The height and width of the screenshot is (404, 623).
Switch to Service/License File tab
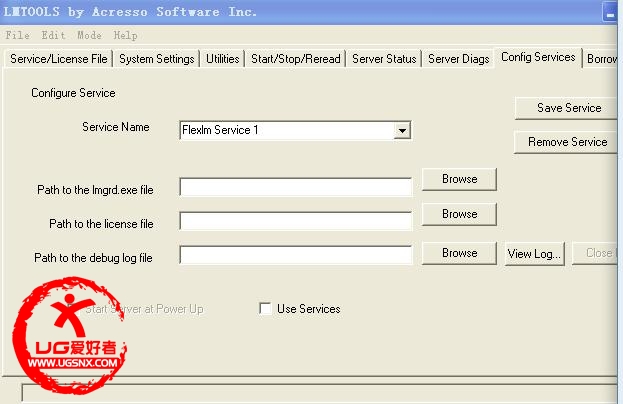point(59,59)
